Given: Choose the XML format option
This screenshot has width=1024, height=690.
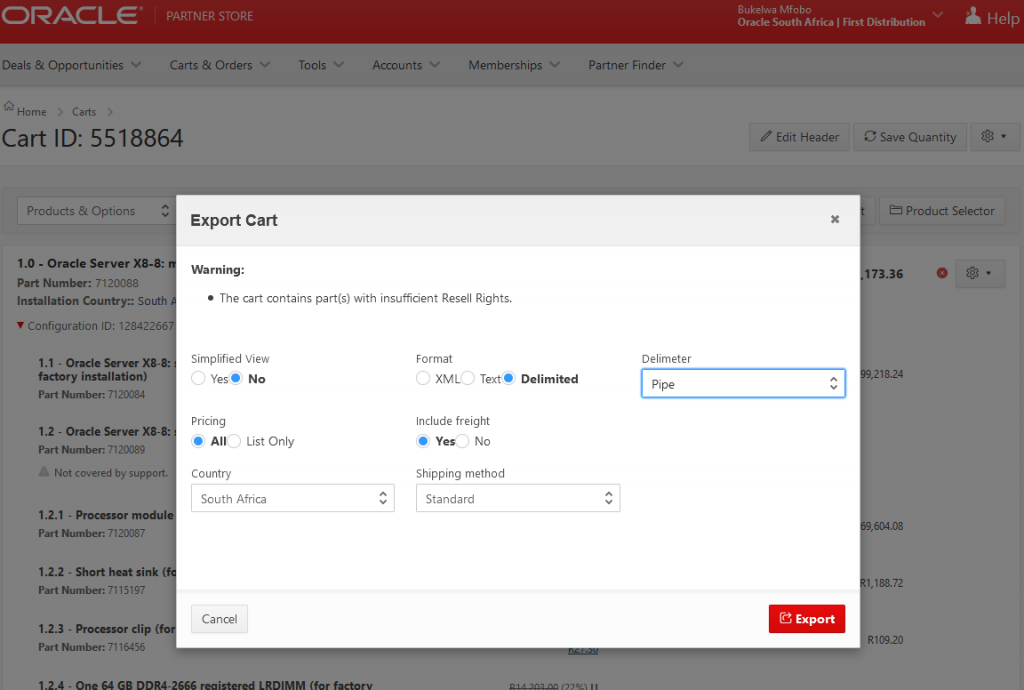Looking at the screenshot, I should tap(424, 379).
